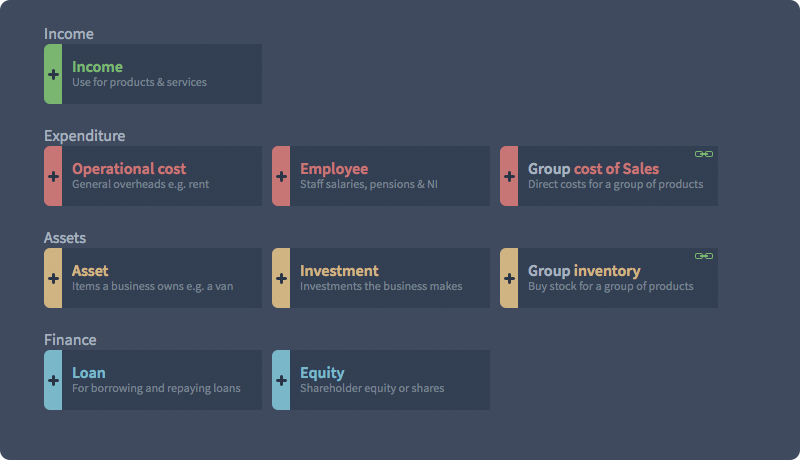
Task: Click the green plus icon for Income
Action: (53, 74)
